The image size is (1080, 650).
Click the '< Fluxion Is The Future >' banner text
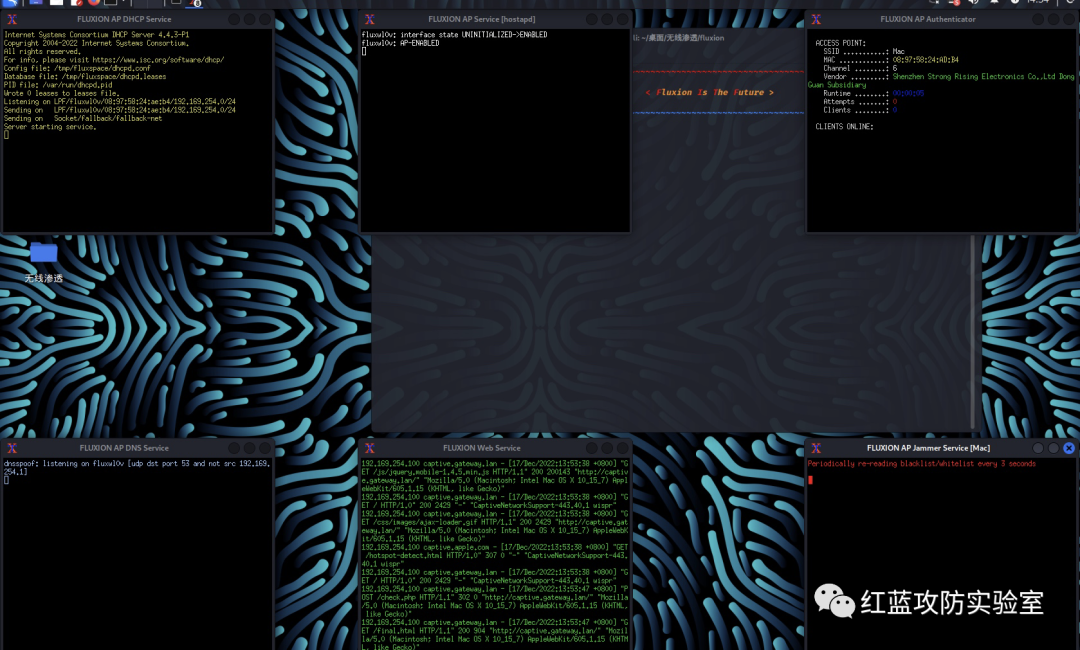click(x=709, y=92)
